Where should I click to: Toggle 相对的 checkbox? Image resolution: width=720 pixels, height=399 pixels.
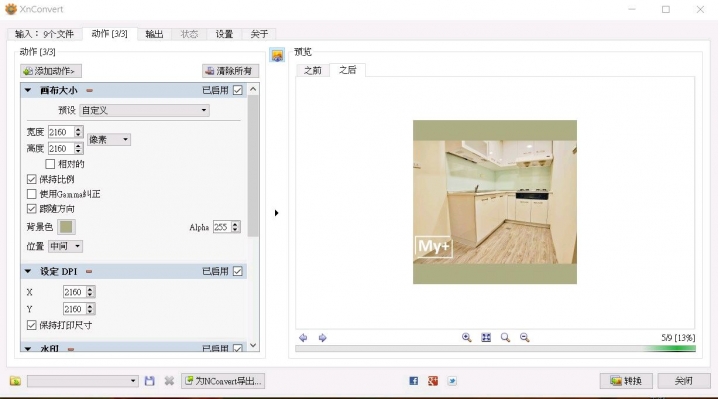point(50,164)
